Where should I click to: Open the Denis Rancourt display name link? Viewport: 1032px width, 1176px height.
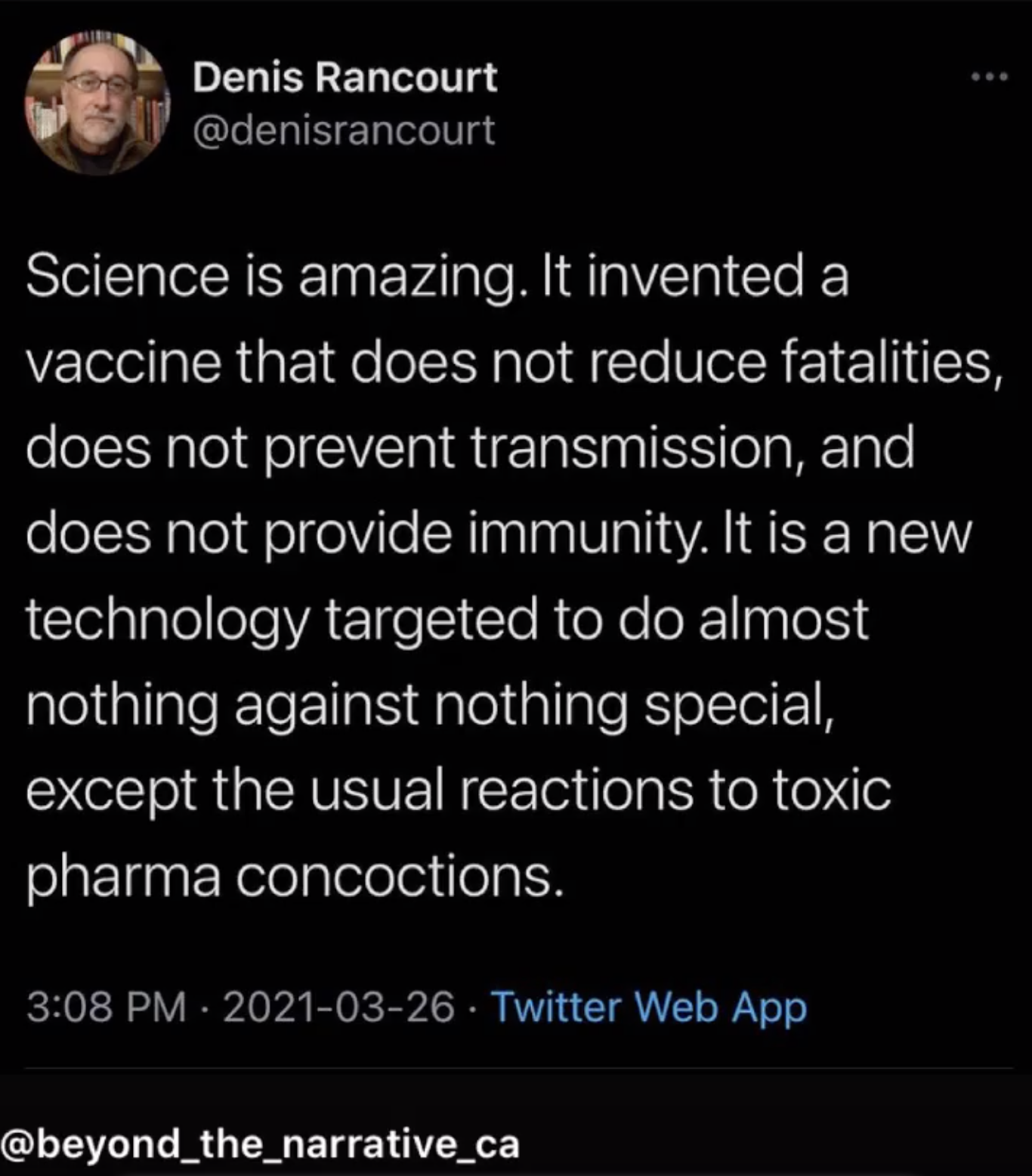(x=345, y=77)
